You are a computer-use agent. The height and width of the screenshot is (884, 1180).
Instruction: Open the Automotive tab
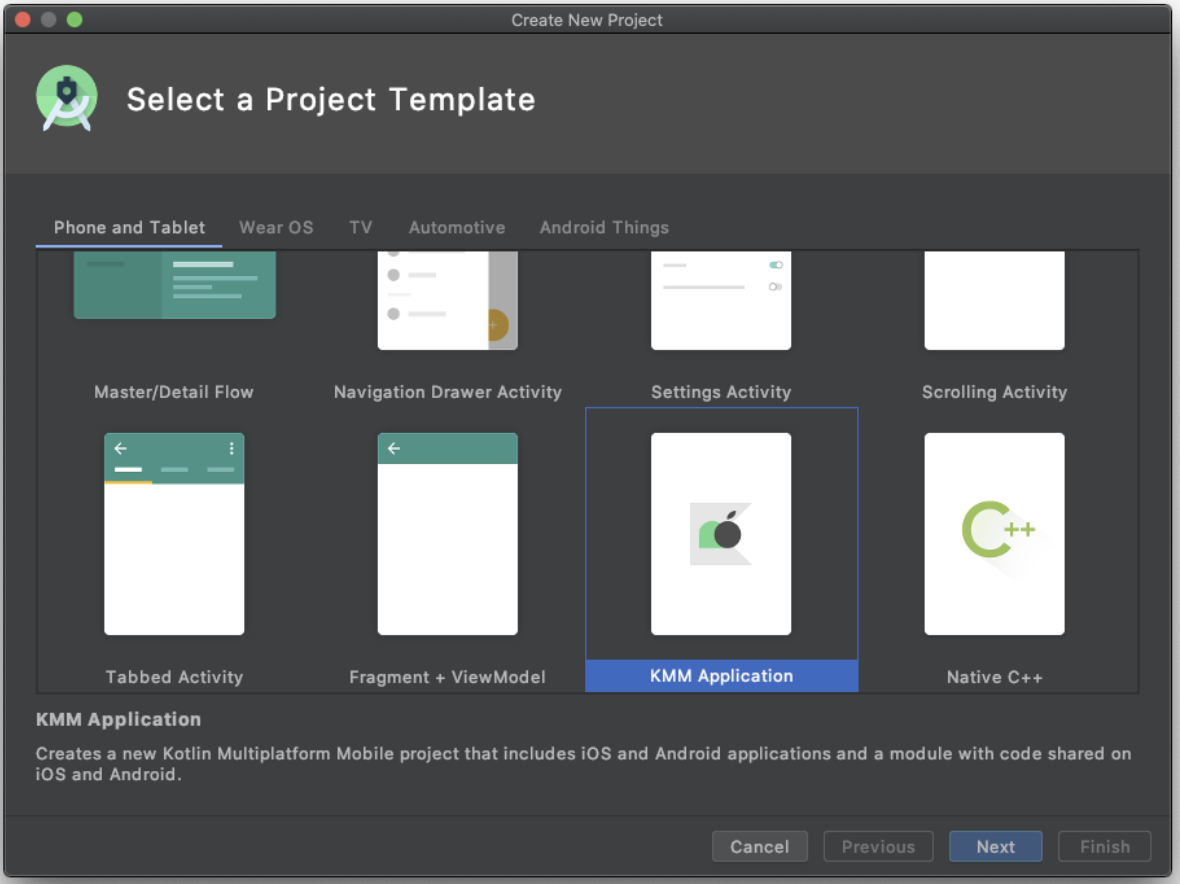pos(457,227)
